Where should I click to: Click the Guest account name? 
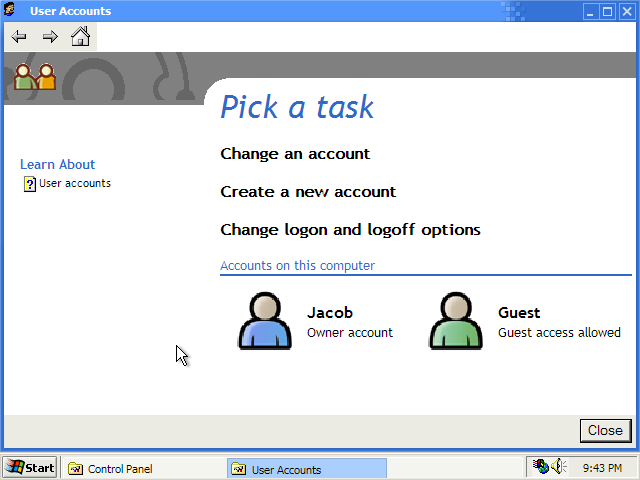pos(519,313)
